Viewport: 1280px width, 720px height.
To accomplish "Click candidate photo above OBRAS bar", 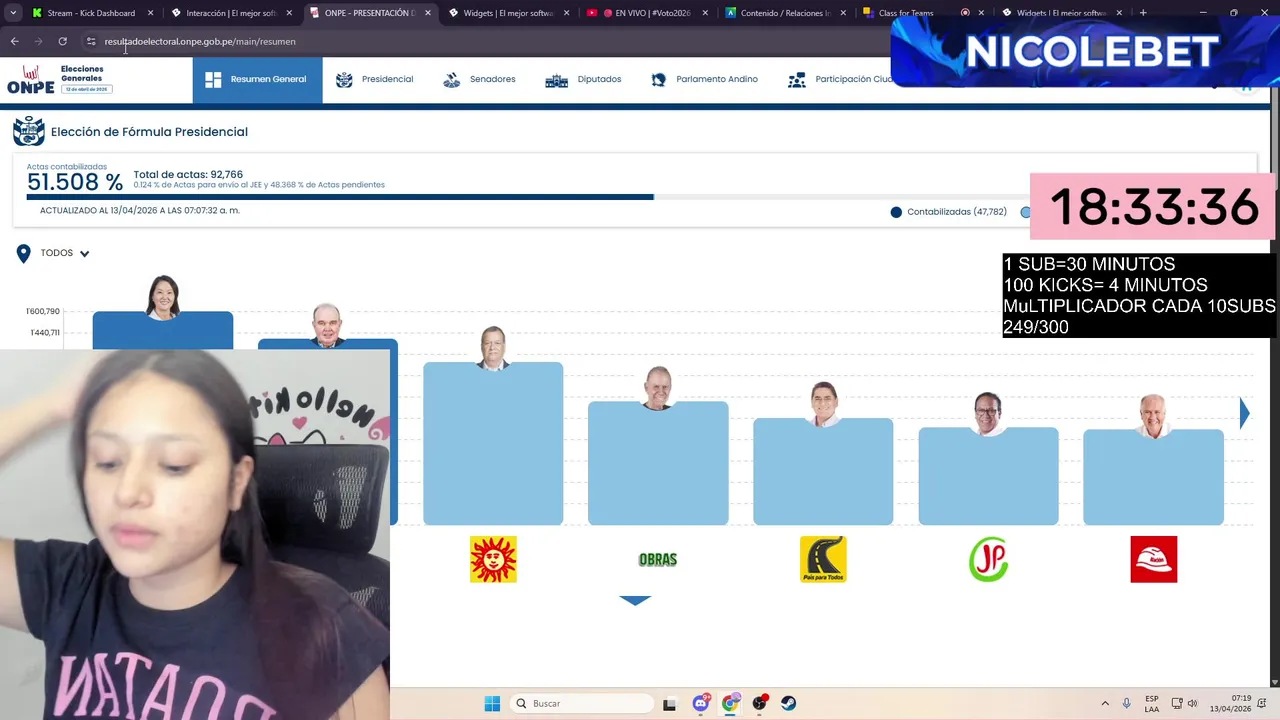I will pos(658,388).
